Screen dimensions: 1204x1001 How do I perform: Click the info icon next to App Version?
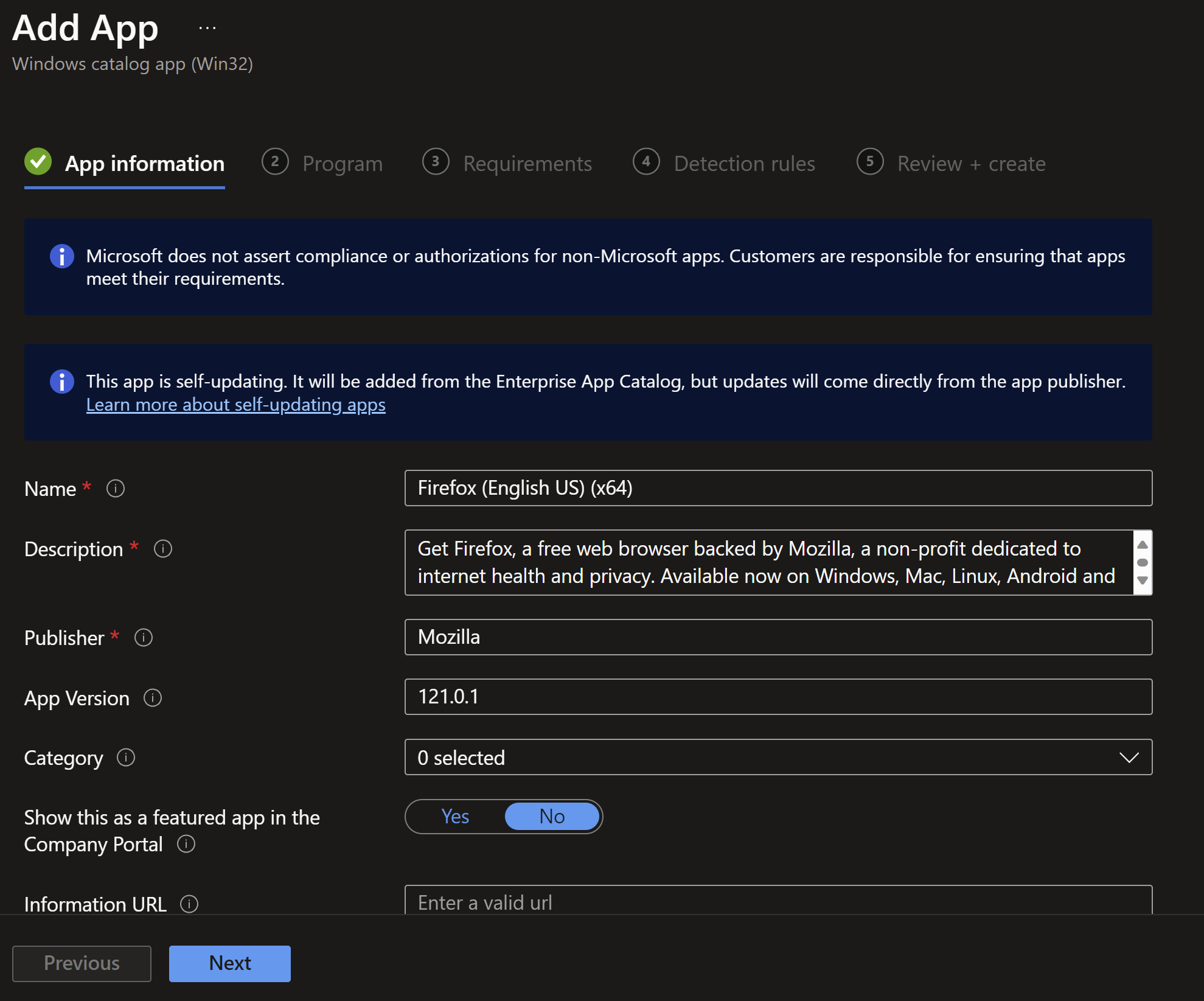[153, 698]
